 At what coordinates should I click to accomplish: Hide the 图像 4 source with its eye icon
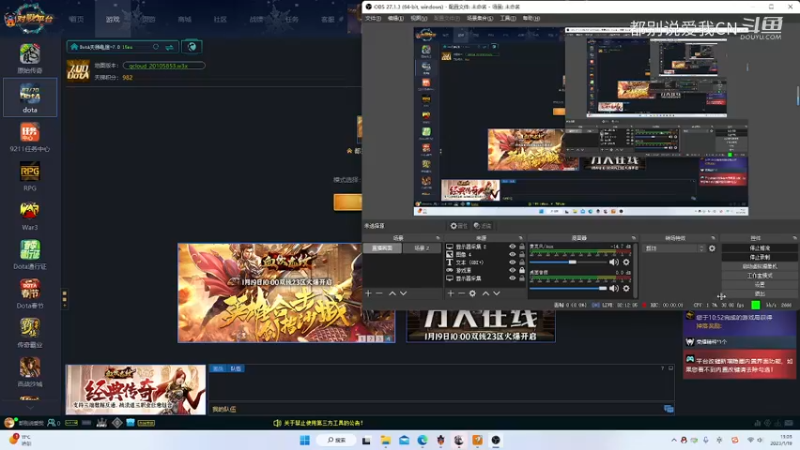512,254
